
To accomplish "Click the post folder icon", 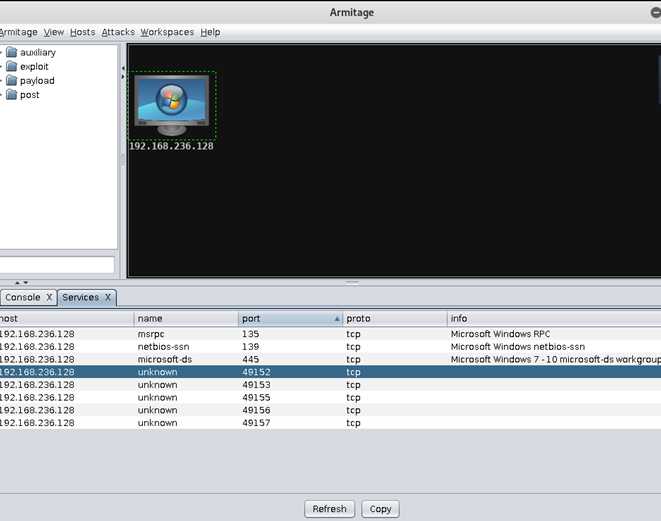I will pyautogui.click(x=12, y=95).
